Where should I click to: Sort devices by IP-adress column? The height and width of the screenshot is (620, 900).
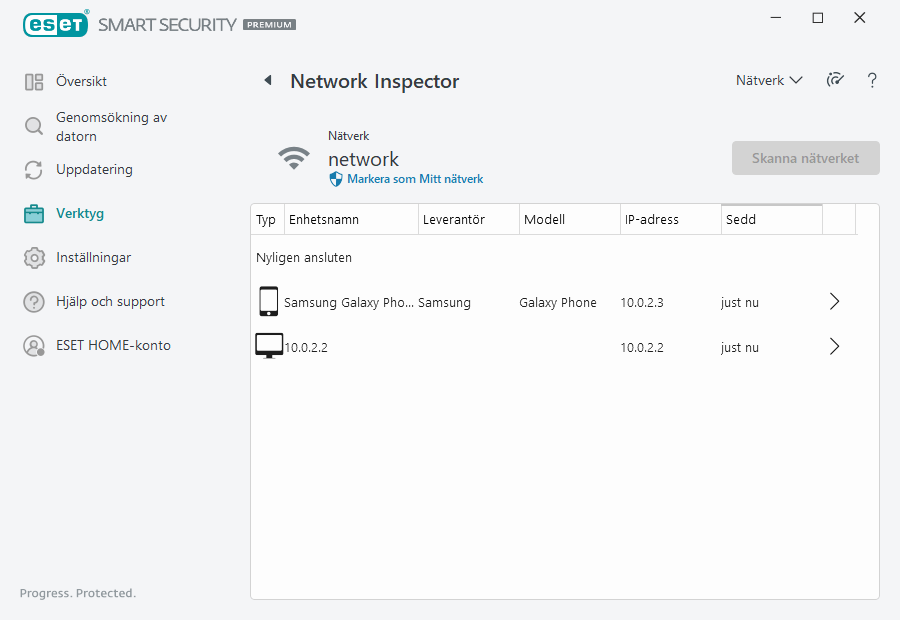coord(670,220)
